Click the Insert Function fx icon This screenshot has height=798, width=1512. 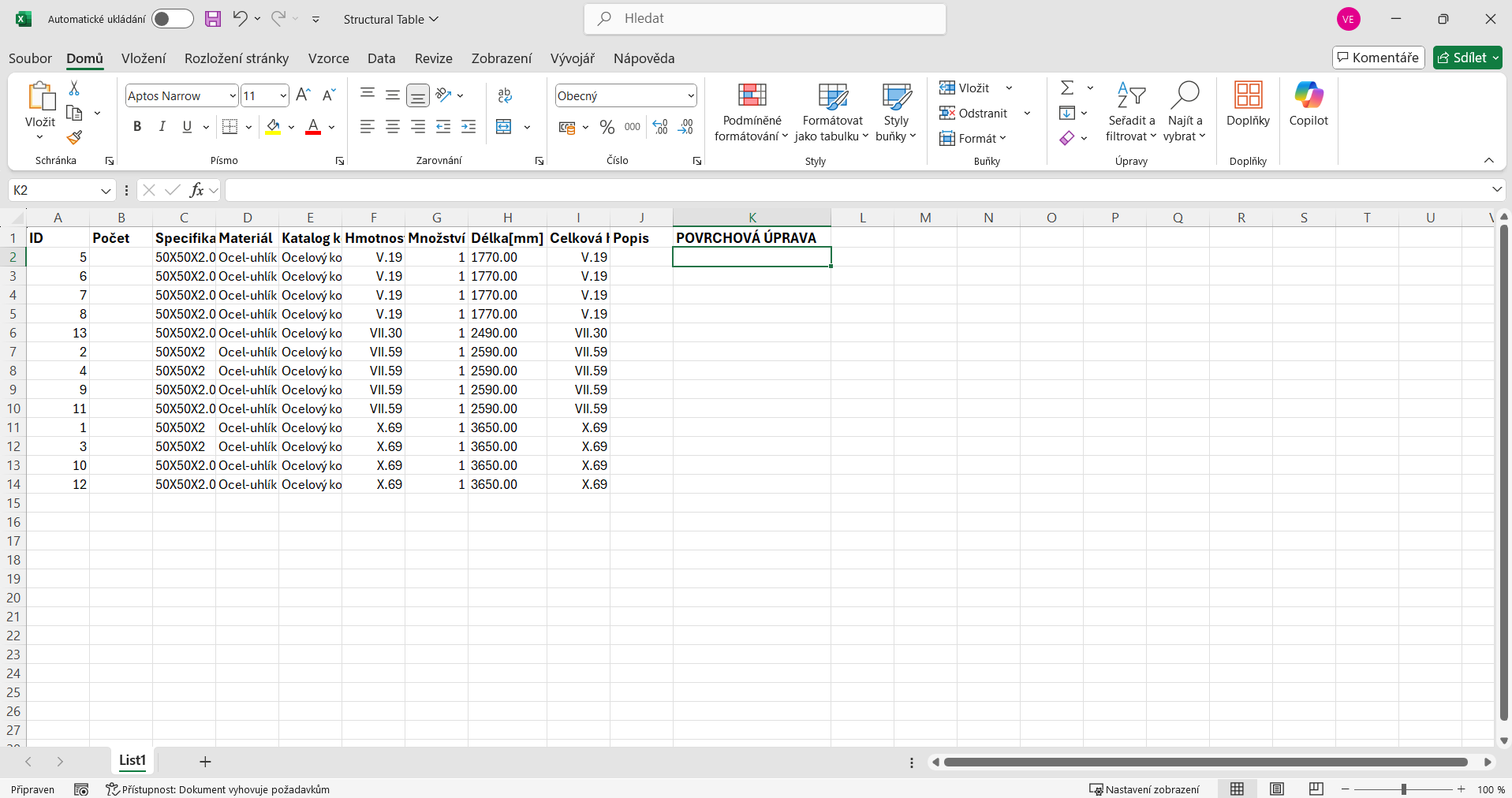click(196, 190)
